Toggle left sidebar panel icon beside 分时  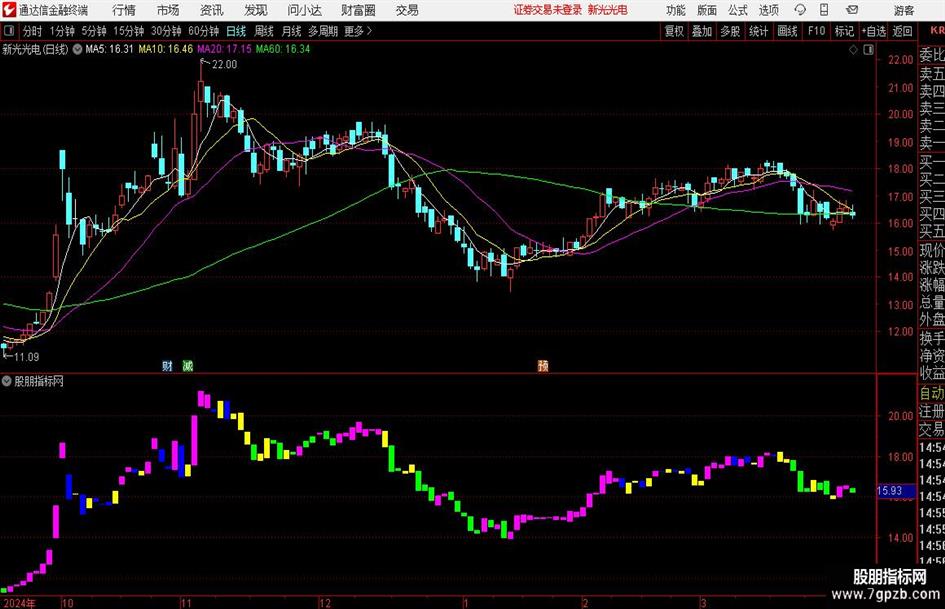pos(9,31)
